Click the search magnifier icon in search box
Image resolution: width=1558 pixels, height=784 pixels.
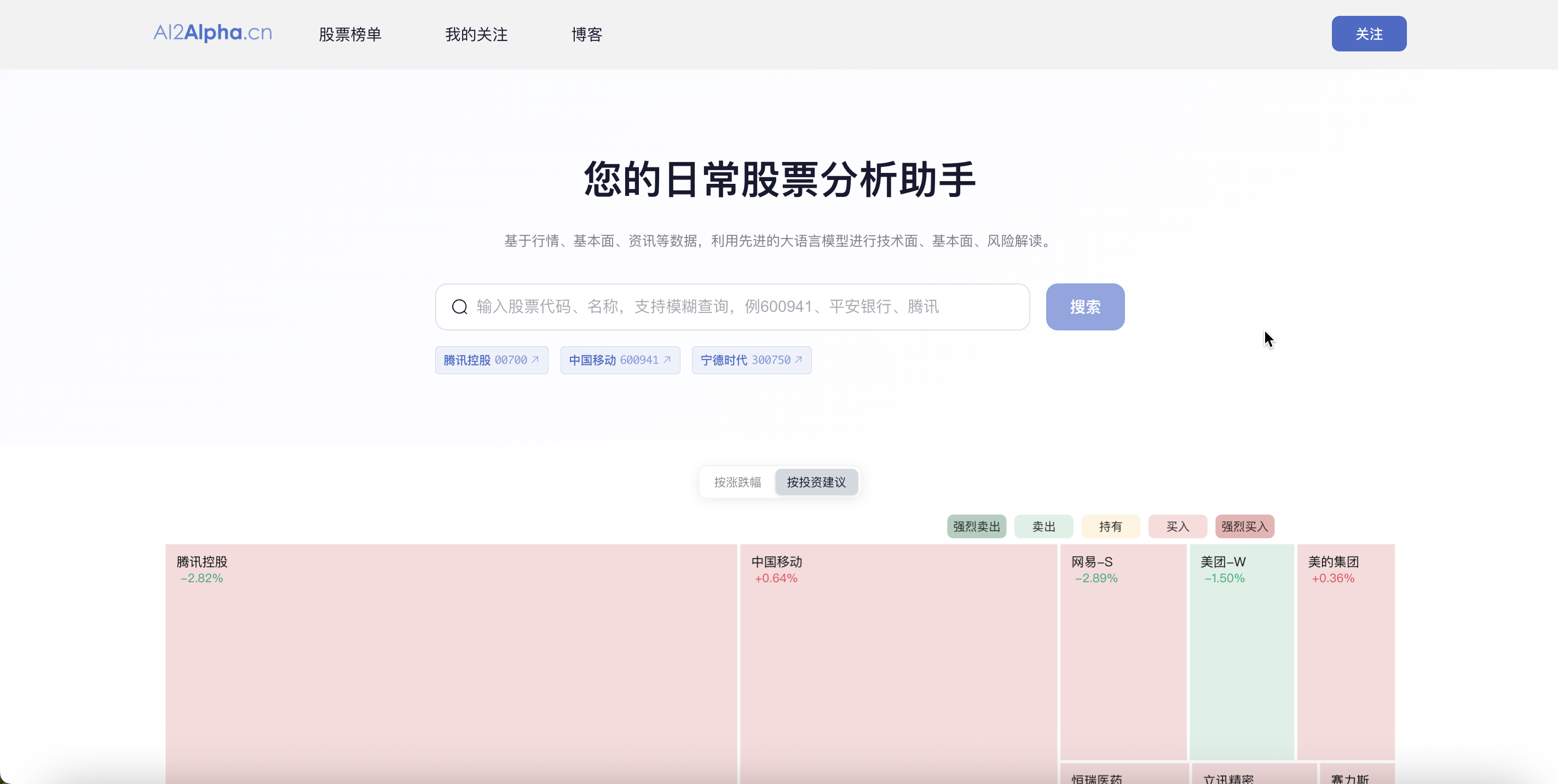click(460, 307)
